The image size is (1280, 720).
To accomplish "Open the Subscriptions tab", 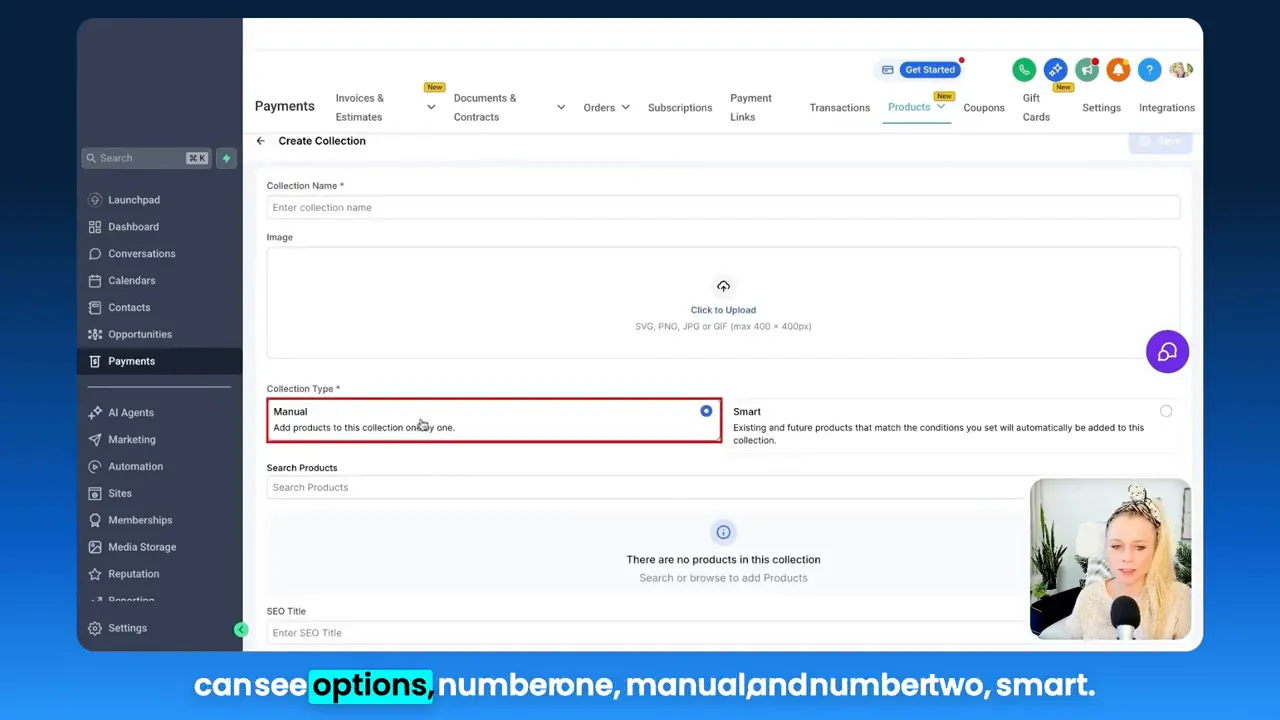I will click(680, 108).
